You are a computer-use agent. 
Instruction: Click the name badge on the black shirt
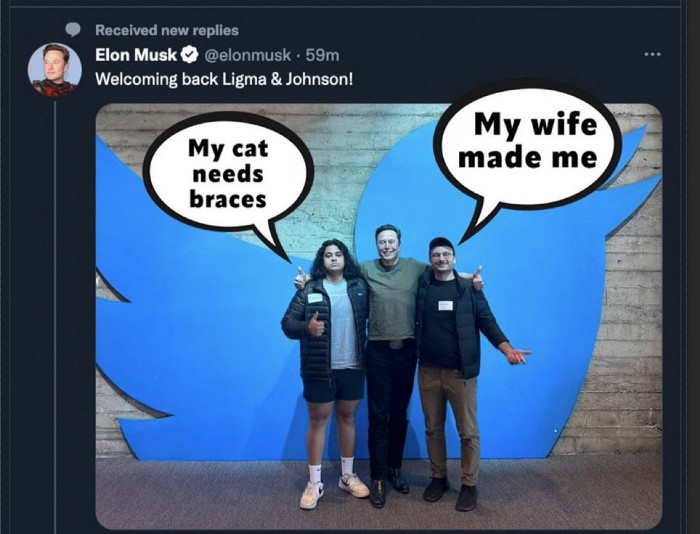tap(445, 305)
